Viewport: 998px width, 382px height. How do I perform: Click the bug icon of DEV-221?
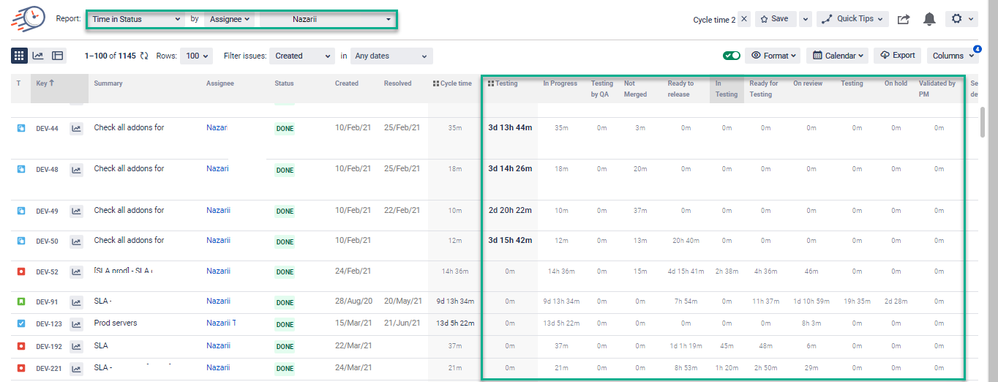(21, 368)
